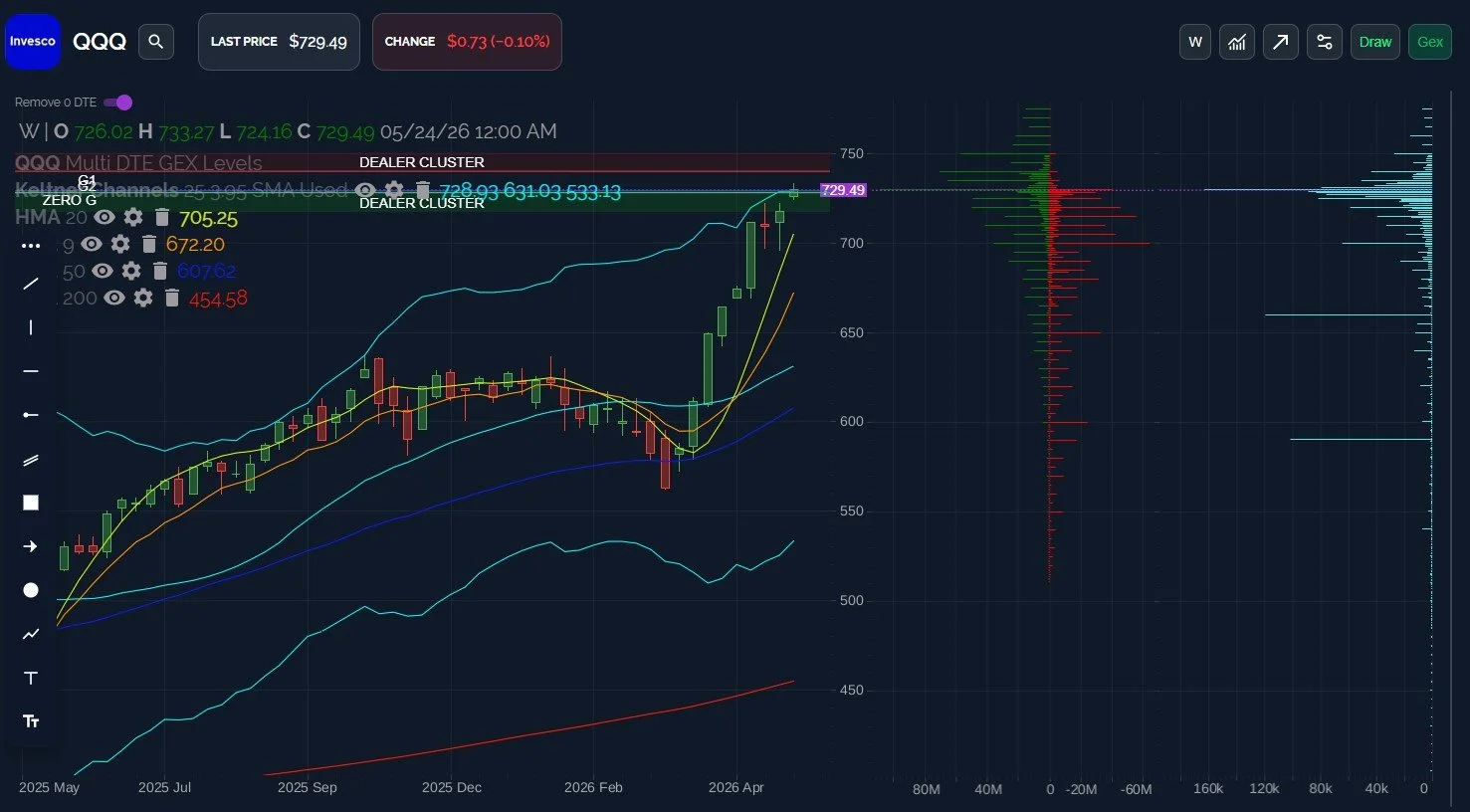Toggle visibility of the 200 line
Screen dimensions: 1470x812
(114, 298)
